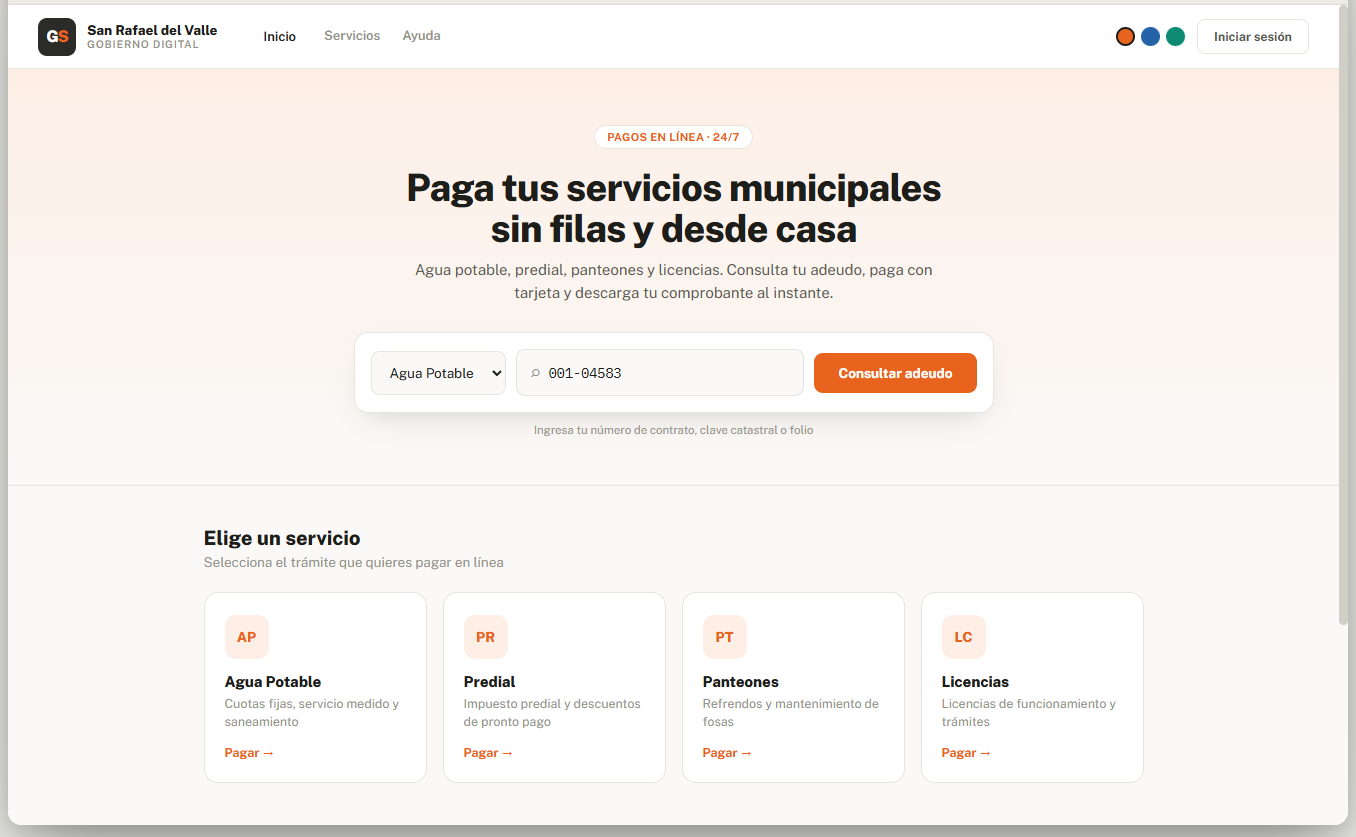Click the AP icon on Agua Potable card
Image resolution: width=1356 pixels, height=837 pixels.
click(247, 637)
